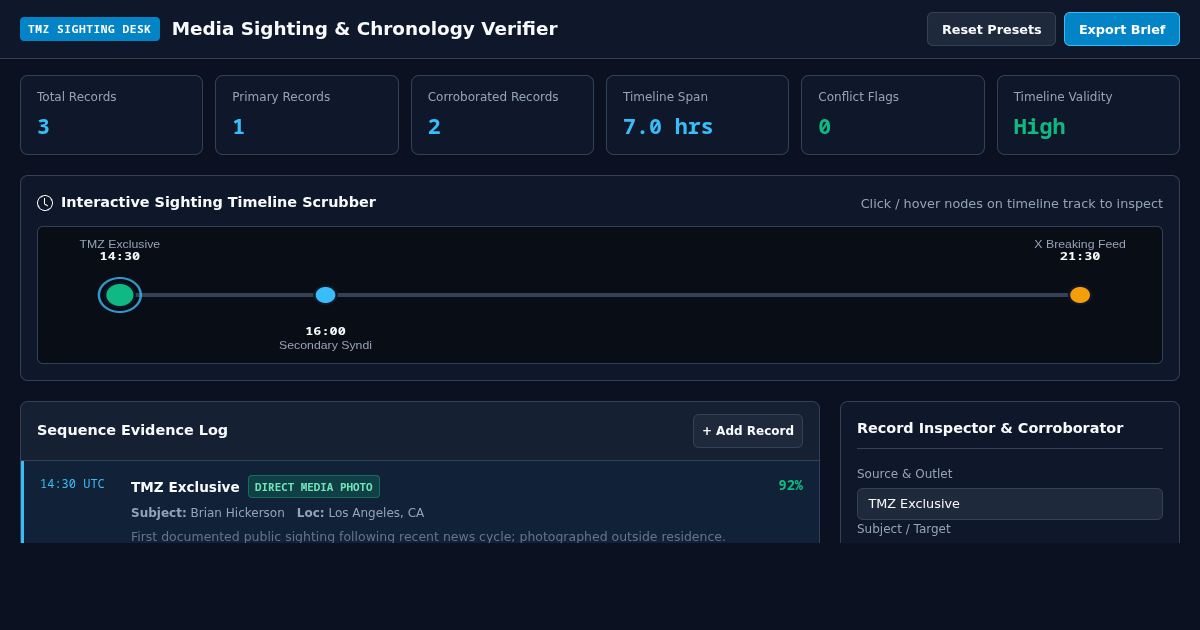The height and width of the screenshot is (630, 1200).
Task: Select the green 14:30 TMZ Exclusive node
Action: [120, 295]
